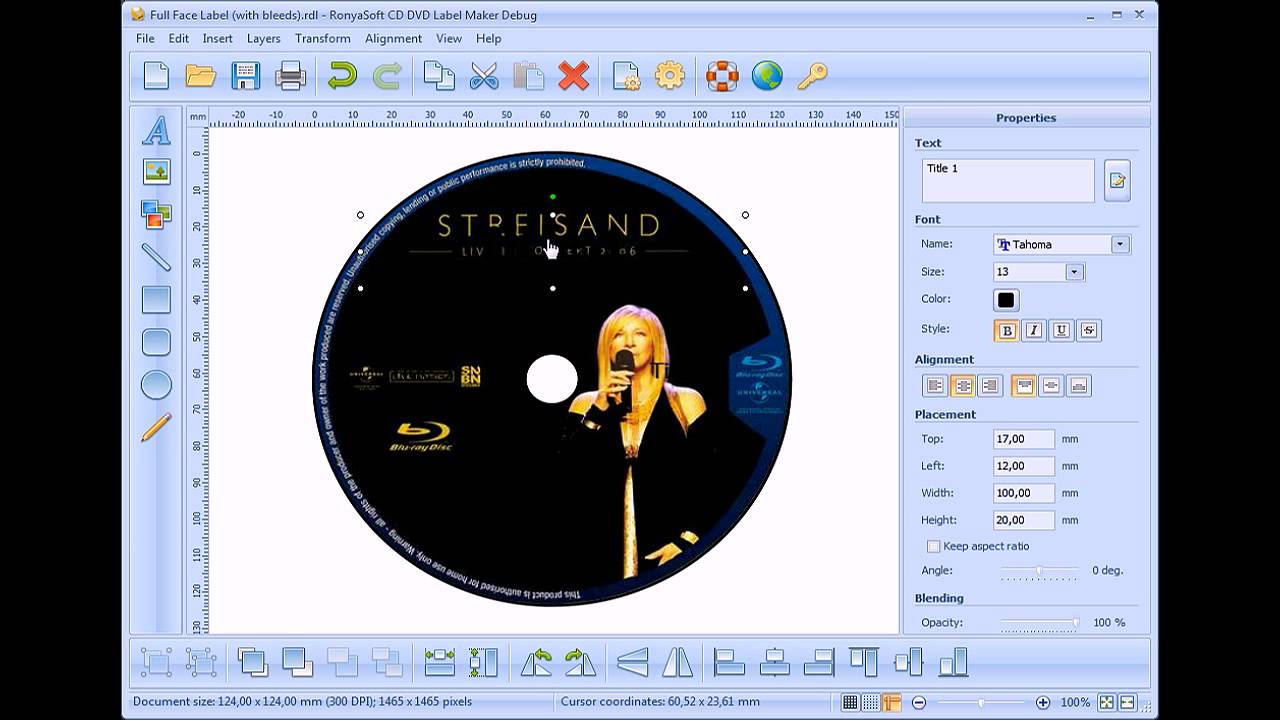Select the Pencil freehand tool
The image size is (1280, 720).
[x=156, y=427]
